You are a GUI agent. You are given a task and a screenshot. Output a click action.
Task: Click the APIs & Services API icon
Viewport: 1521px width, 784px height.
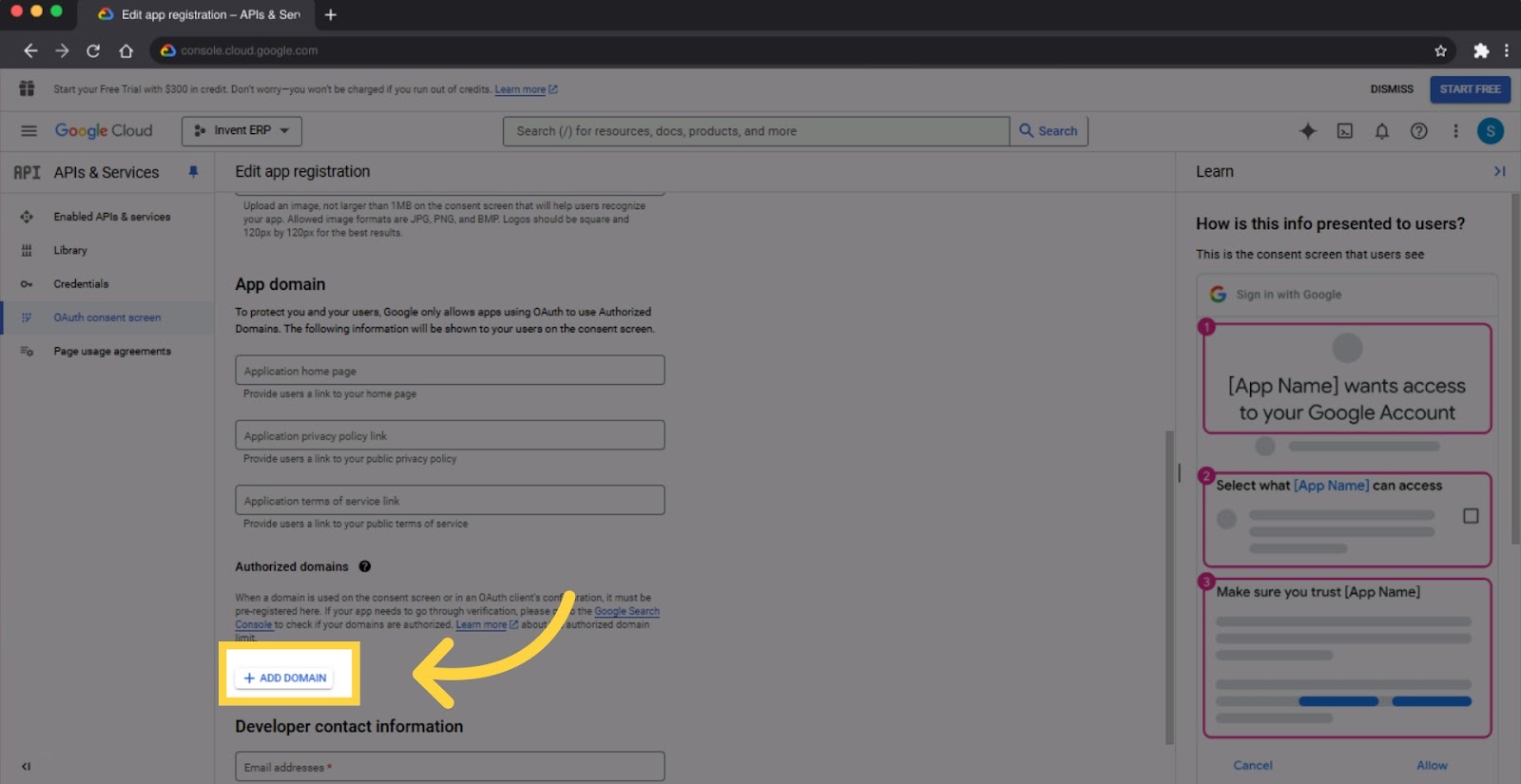pos(27,172)
